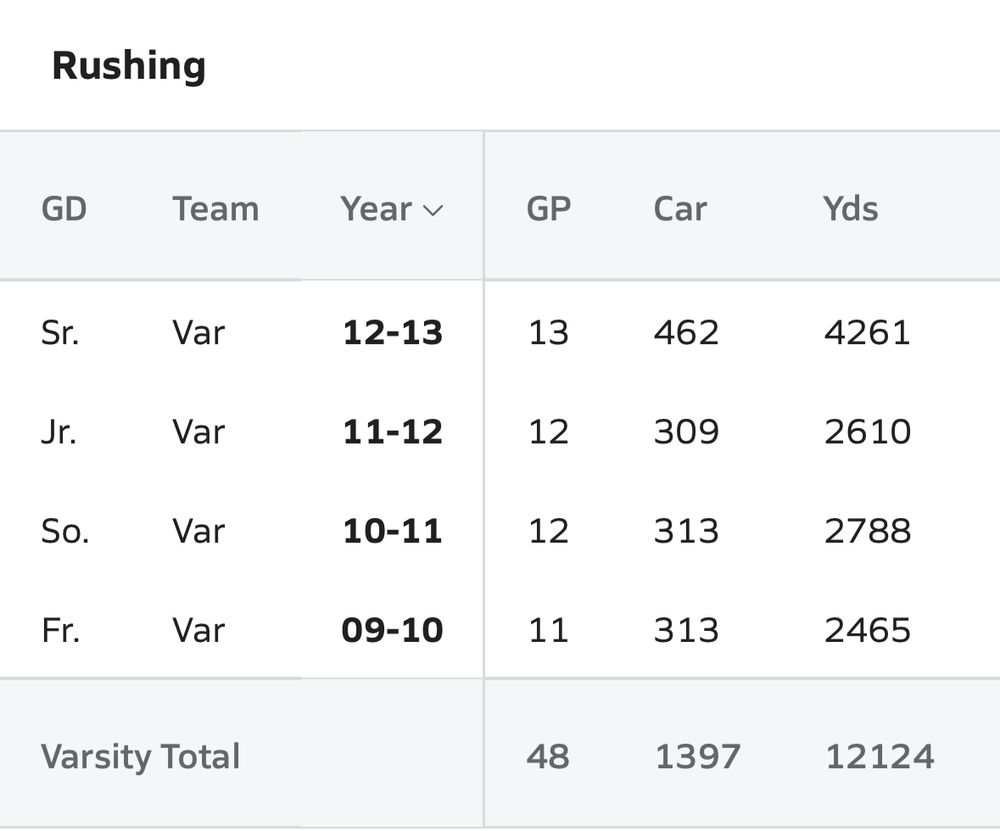Image resolution: width=1000 pixels, height=831 pixels.
Task: Select the Fr. varsity row
Action: click(x=60, y=630)
